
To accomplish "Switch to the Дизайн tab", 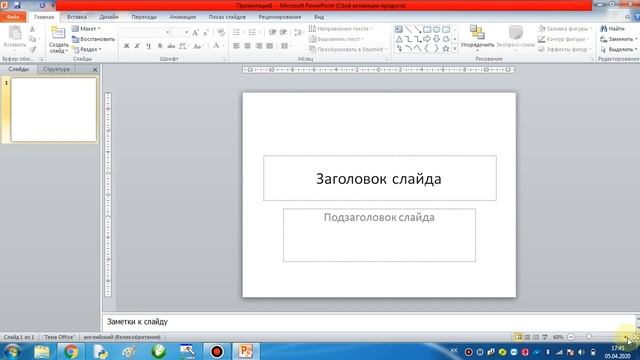I will point(109,17).
